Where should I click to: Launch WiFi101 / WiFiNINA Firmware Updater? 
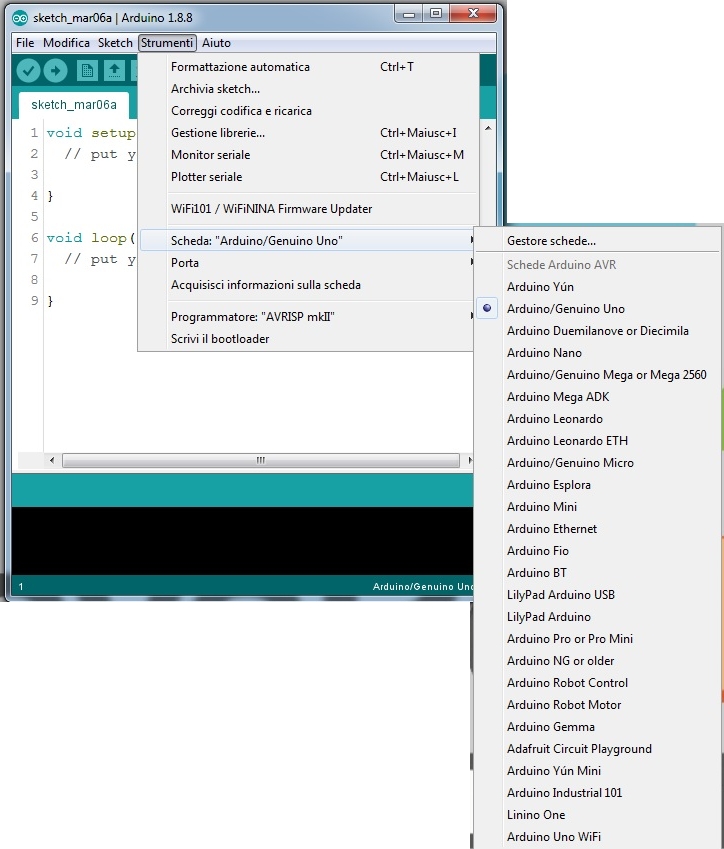[307, 208]
